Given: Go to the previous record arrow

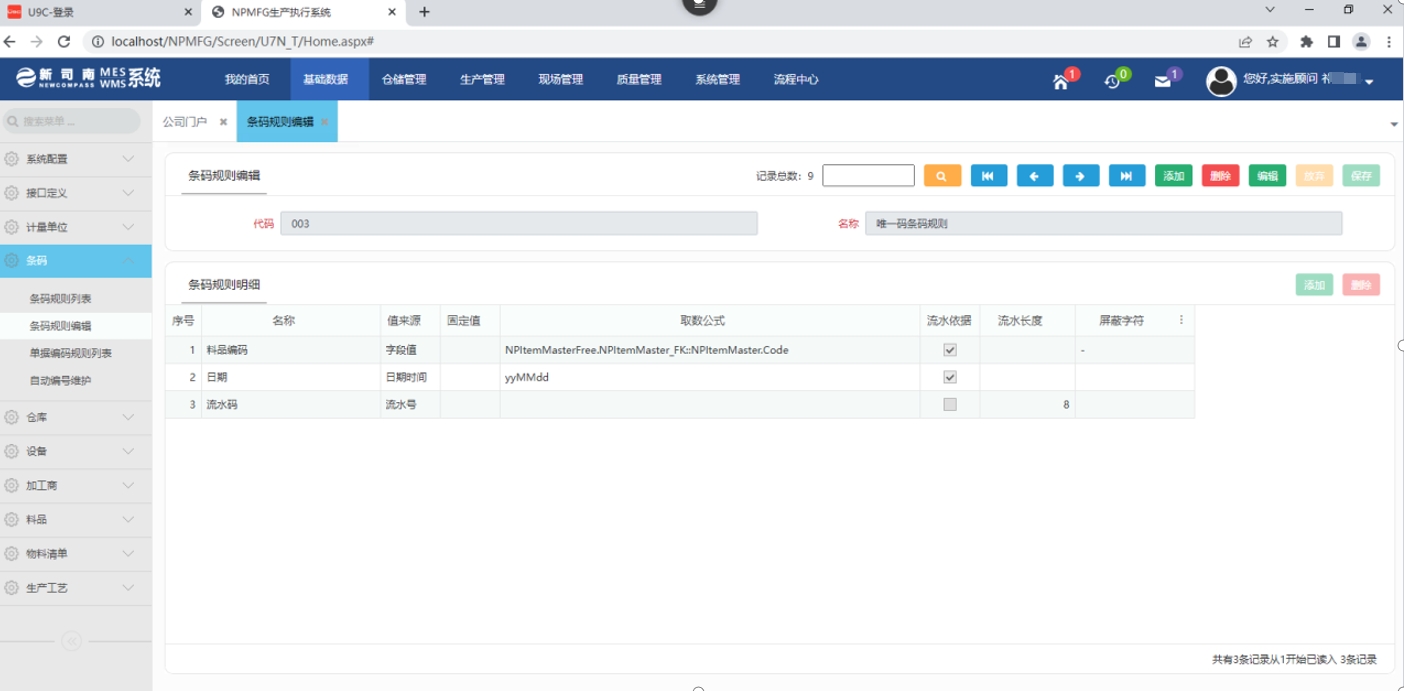Looking at the screenshot, I should (x=1035, y=176).
